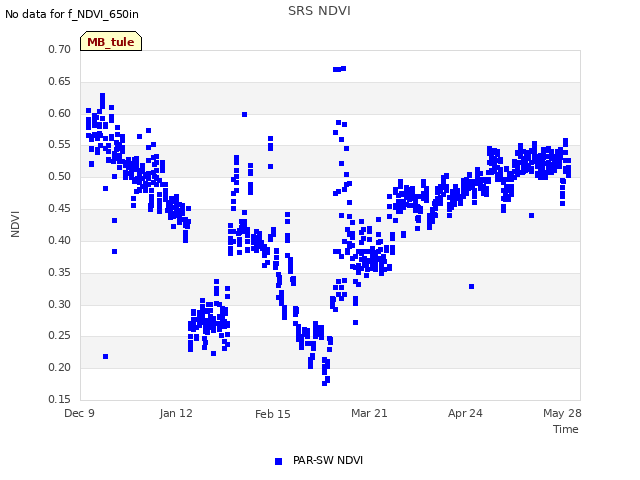Click the single data point at 0.60 in early February

point(244,115)
